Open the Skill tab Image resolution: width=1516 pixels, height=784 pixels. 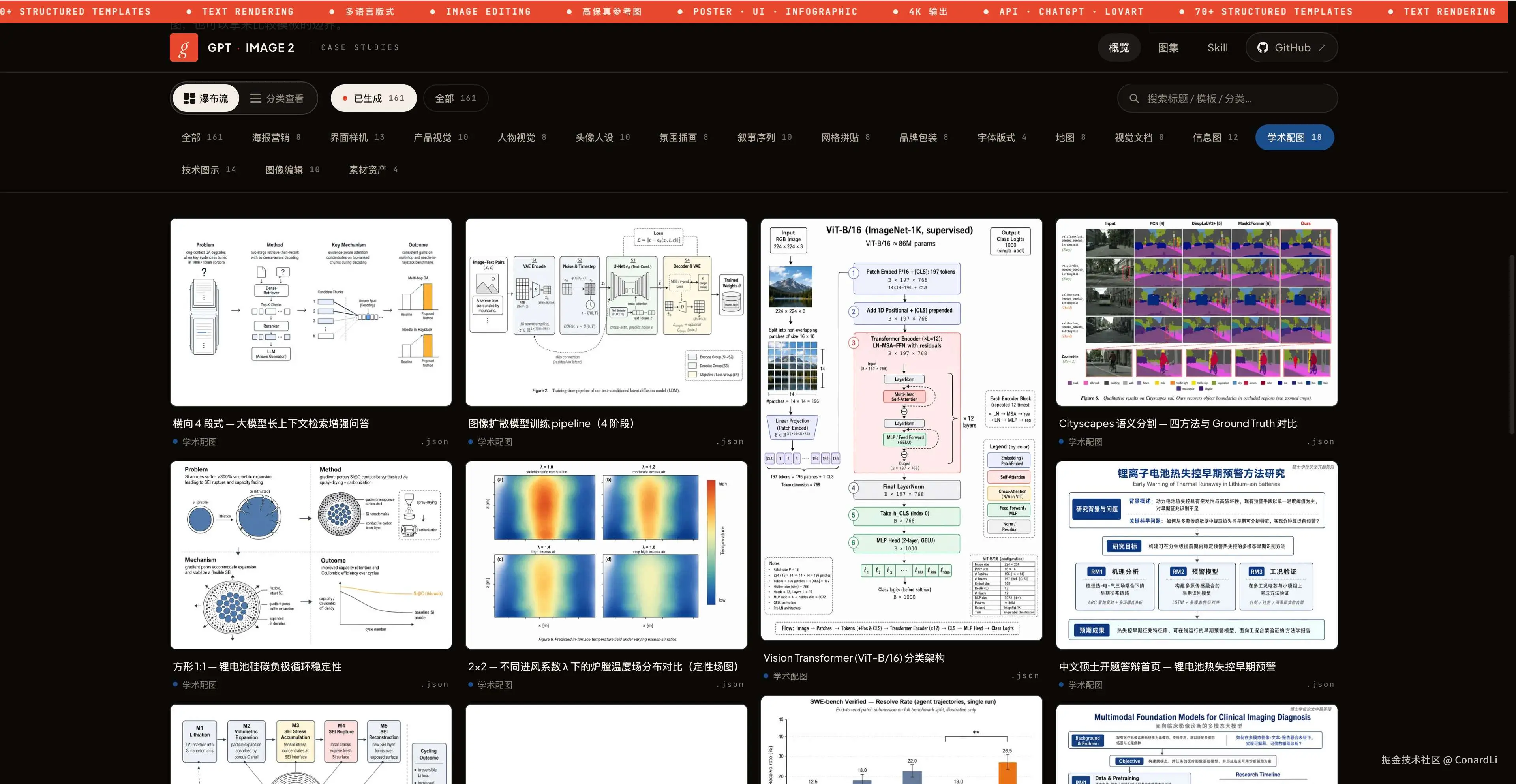tap(1217, 48)
